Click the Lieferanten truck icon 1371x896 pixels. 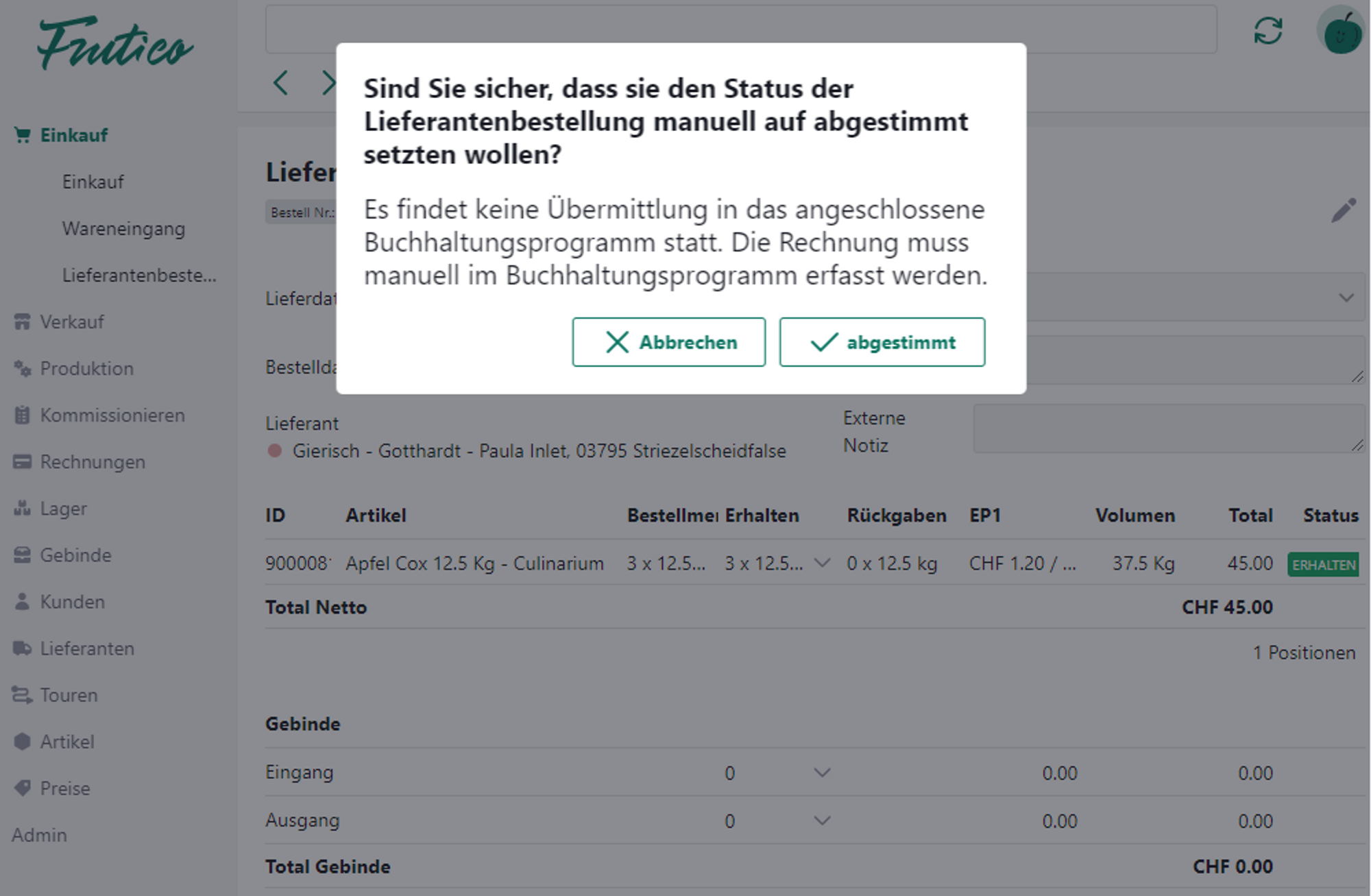pos(22,649)
